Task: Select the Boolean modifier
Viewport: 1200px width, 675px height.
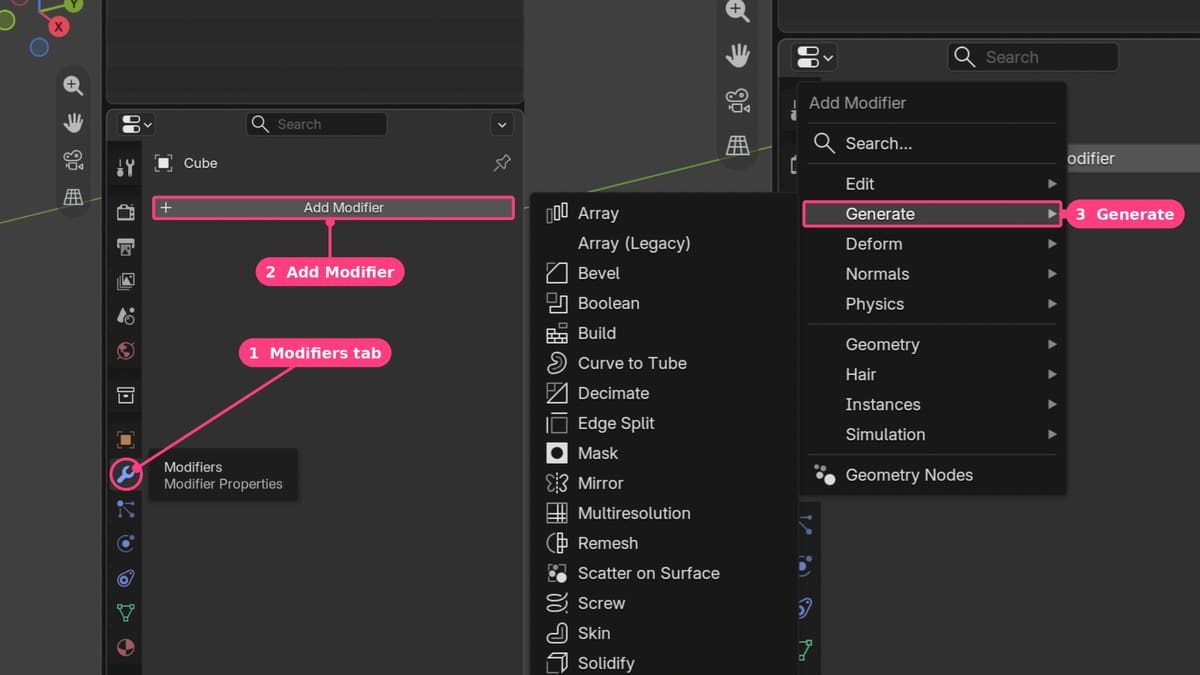Action: [664, 303]
